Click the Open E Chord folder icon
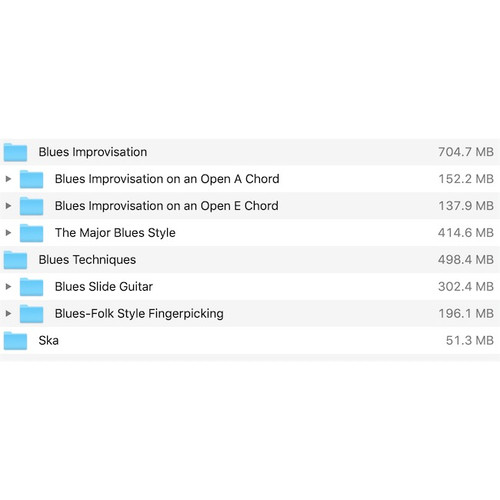 coord(31,206)
